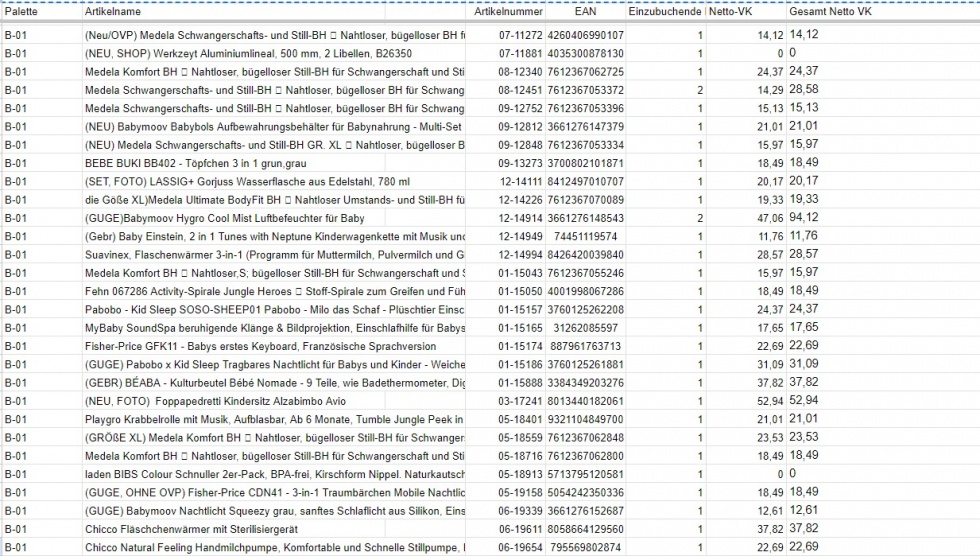Click EAN 7612367053334

click(585, 145)
